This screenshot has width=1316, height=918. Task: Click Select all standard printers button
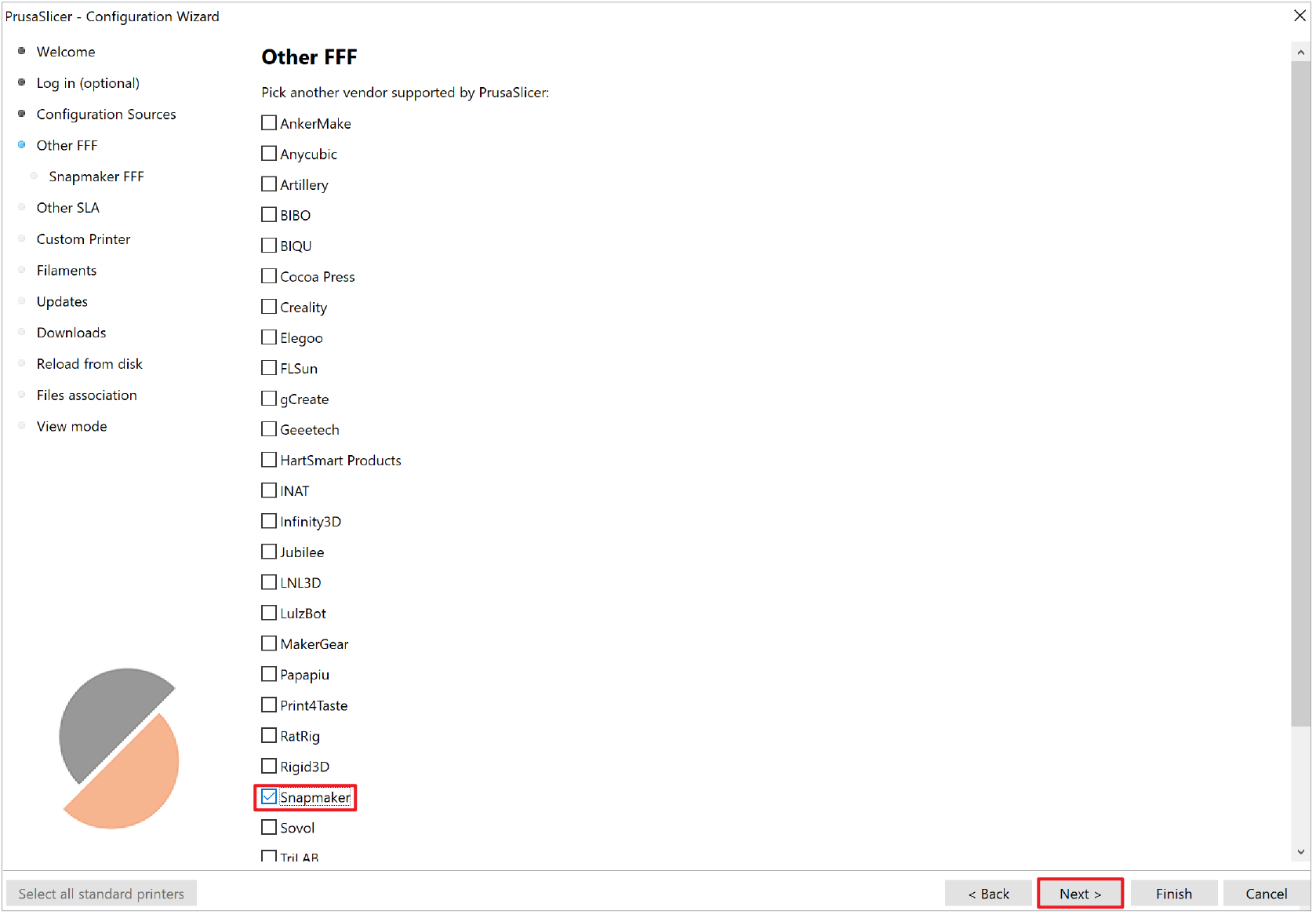pos(101,894)
